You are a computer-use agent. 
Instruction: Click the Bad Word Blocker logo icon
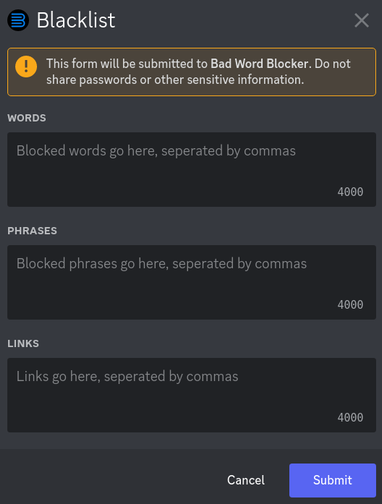pyautogui.click(x=18, y=20)
